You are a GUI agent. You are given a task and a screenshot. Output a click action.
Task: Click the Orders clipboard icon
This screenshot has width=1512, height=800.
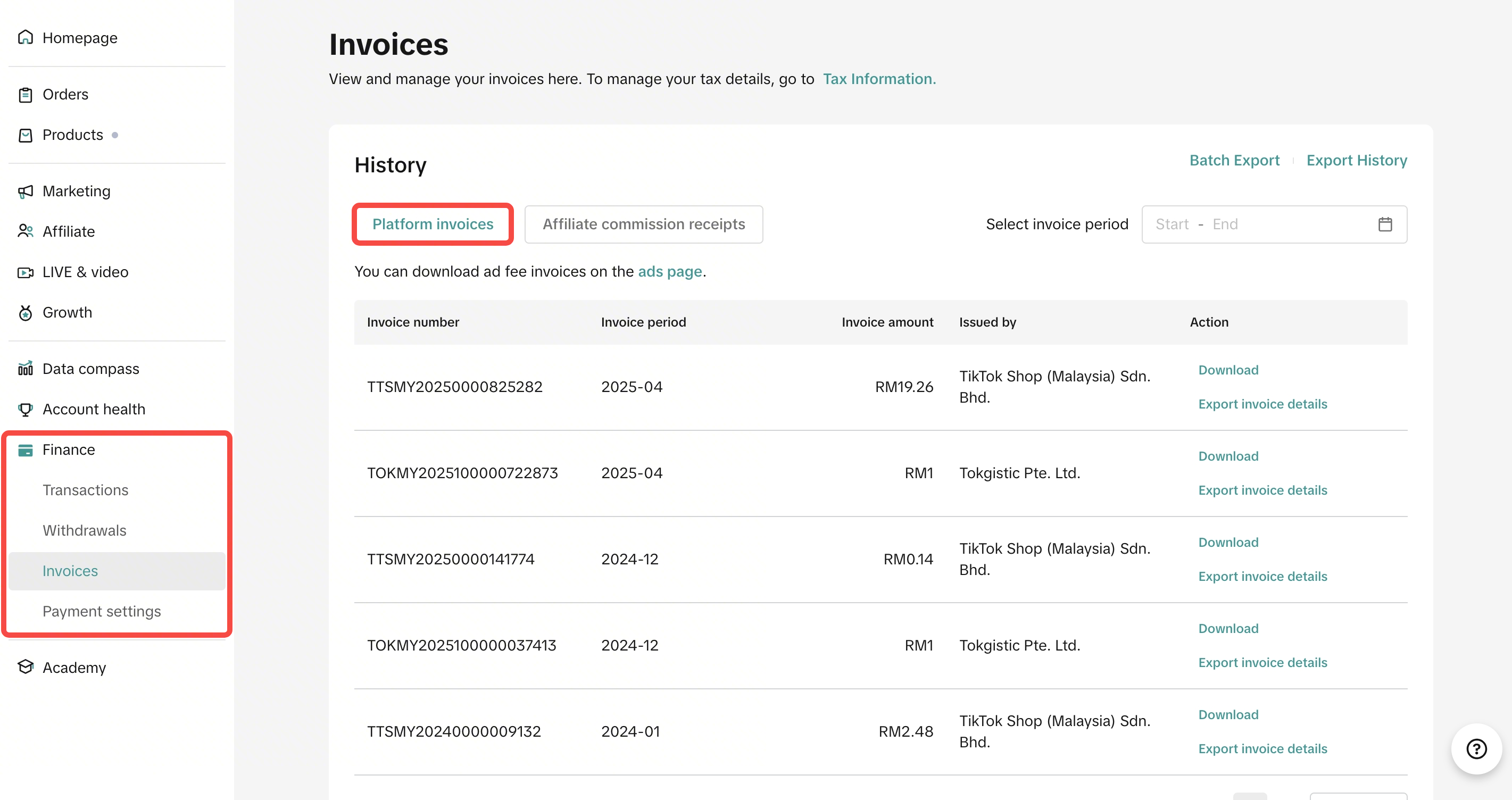pyautogui.click(x=25, y=95)
